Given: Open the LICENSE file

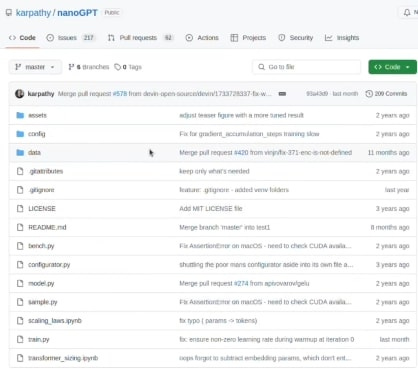Looking at the screenshot, I should tap(42, 209).
